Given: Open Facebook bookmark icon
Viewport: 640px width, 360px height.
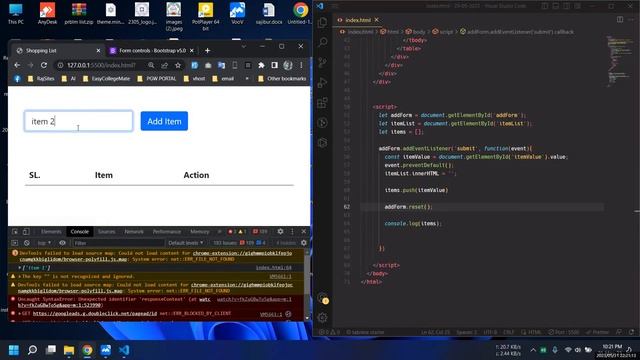Looking at the screenshot, I should 17,79.
